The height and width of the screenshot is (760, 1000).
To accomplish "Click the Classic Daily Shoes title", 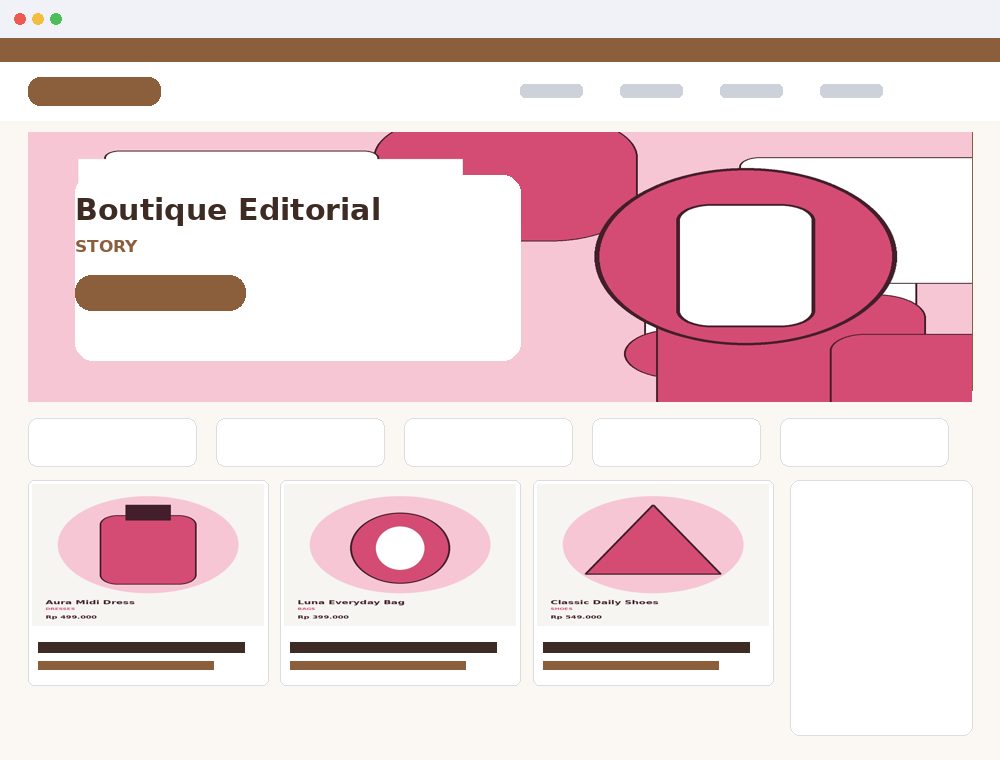I will click(604, 602).
